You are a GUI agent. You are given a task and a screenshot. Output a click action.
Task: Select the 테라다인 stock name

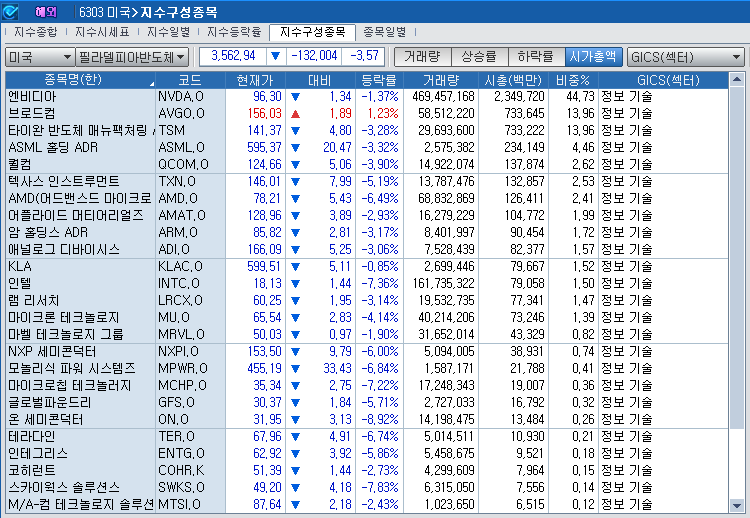pyautogui.click(x=32, y=436)
